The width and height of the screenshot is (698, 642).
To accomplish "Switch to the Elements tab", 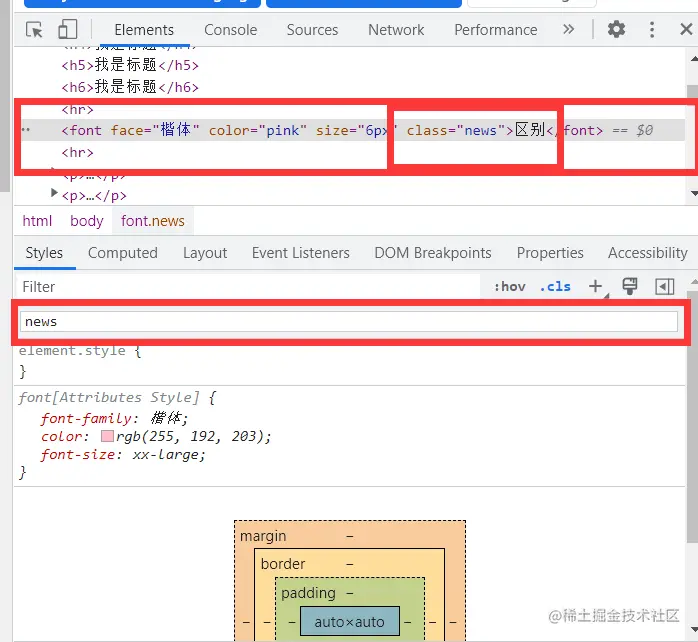I will [144, 30].
